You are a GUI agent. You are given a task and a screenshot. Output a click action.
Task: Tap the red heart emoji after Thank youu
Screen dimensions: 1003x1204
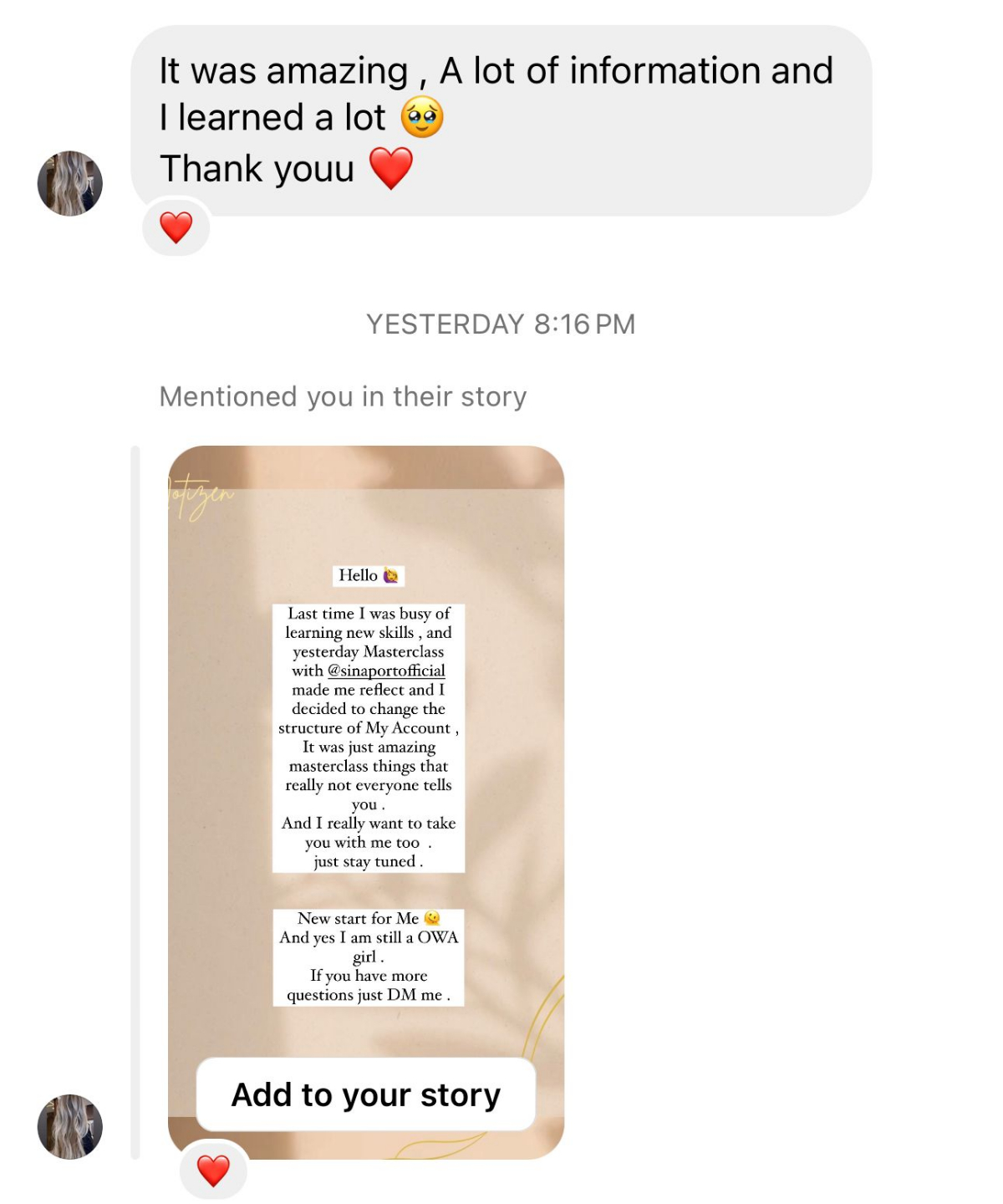[x=390, y=168]
